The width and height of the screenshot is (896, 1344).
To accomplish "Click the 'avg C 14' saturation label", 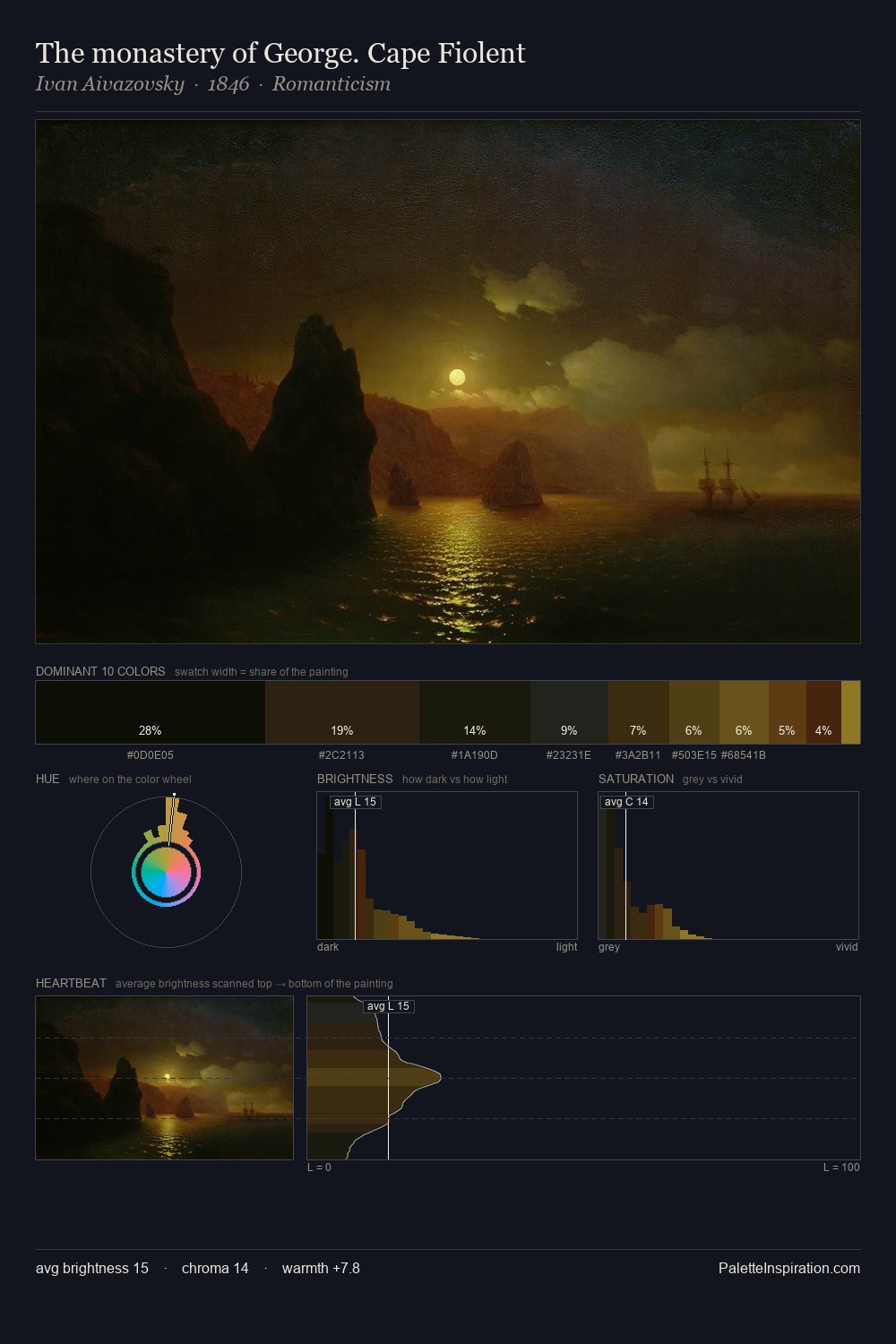I will [x=626, y=802].
